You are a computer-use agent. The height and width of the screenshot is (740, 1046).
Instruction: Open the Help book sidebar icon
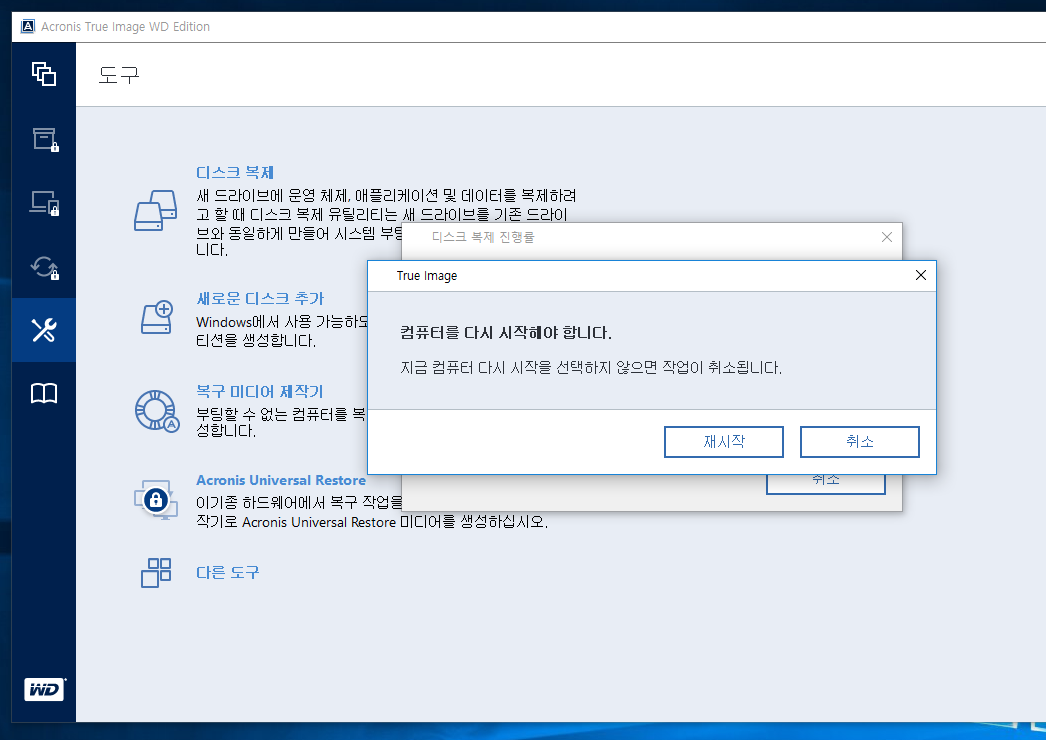coord(44,393)
